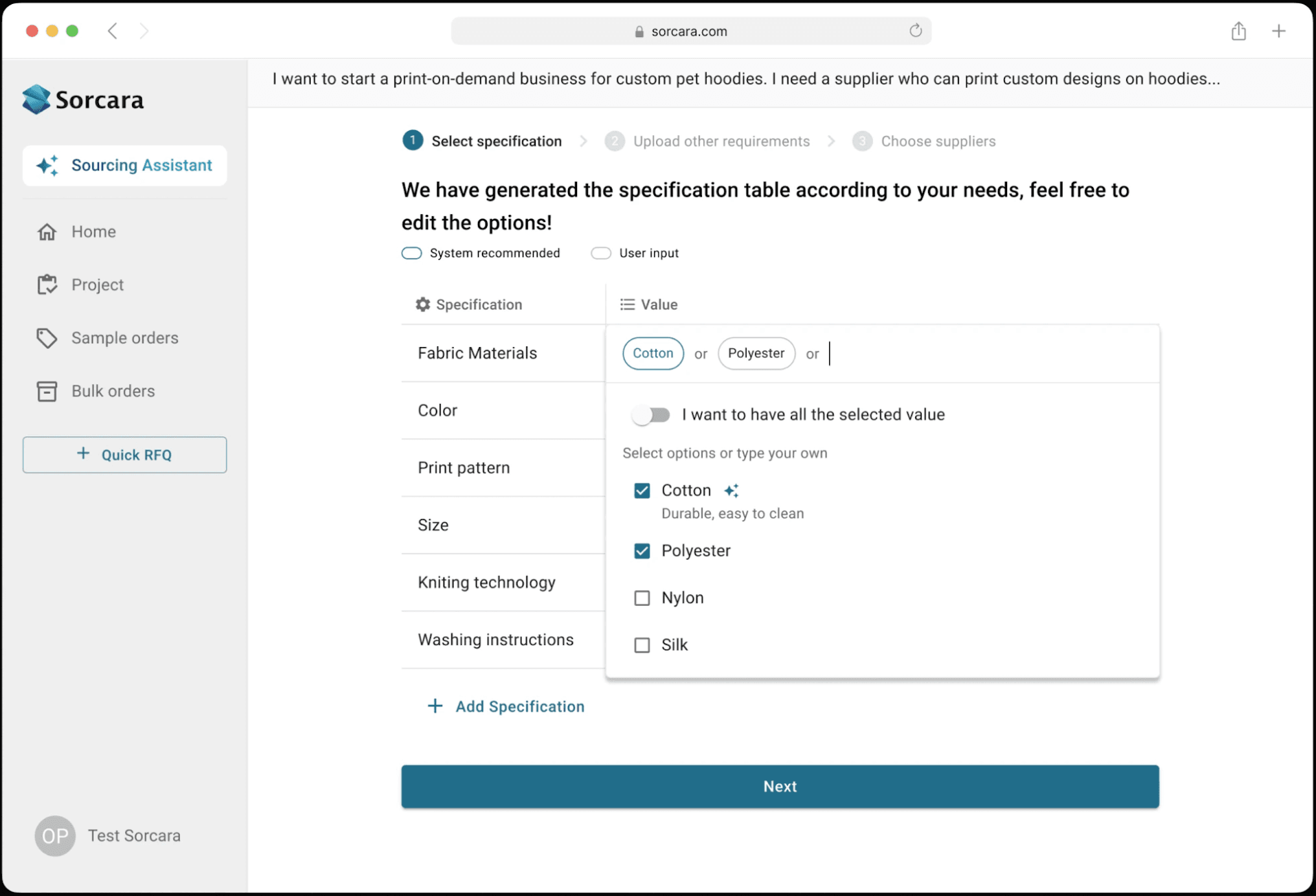Open Sample orders in sidebar
1316x896 pixels.
point(124,338)
